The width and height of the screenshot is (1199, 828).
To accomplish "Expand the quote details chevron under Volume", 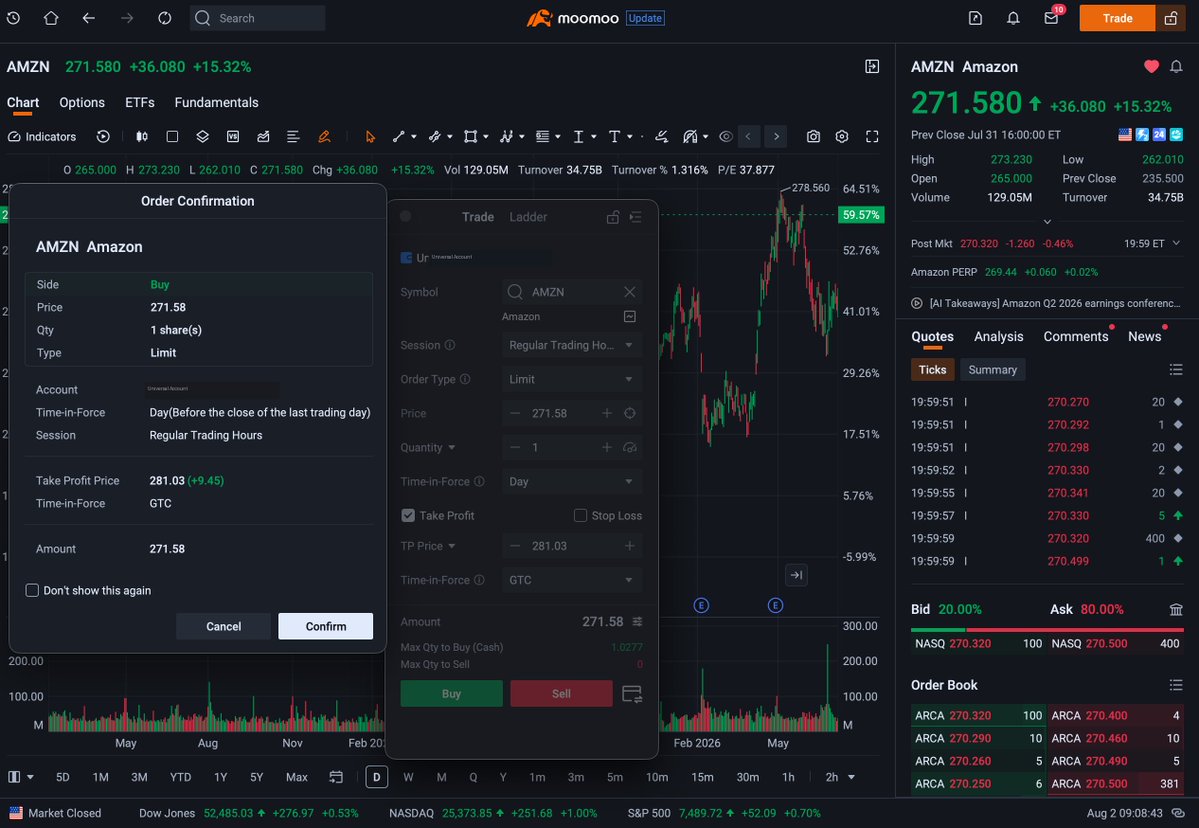I will click(x=1047, y=222).
